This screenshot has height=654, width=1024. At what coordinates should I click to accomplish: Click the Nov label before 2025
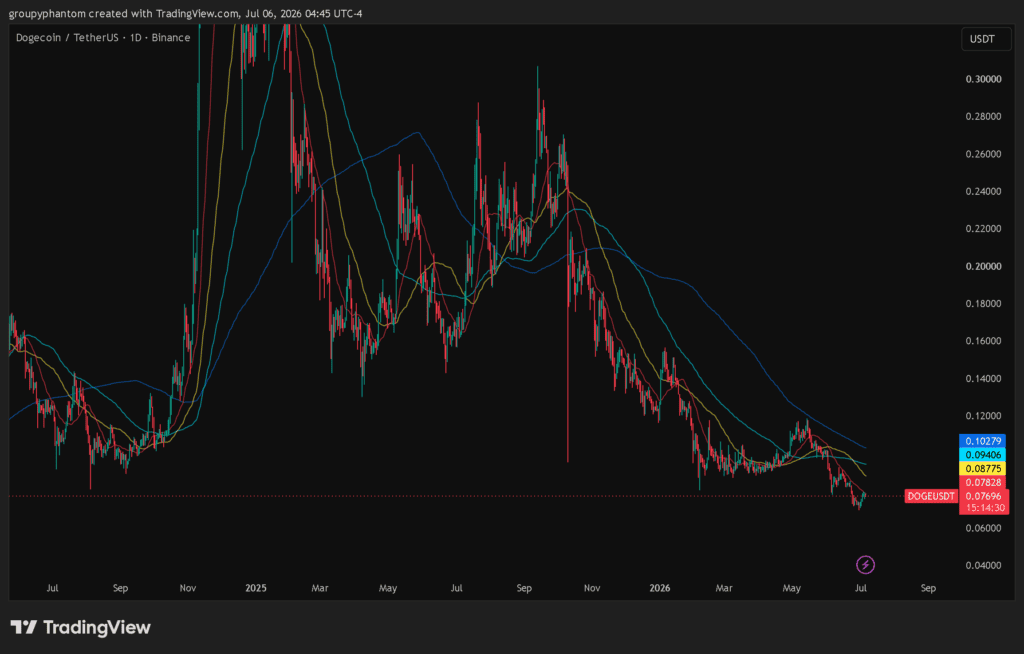188,588
